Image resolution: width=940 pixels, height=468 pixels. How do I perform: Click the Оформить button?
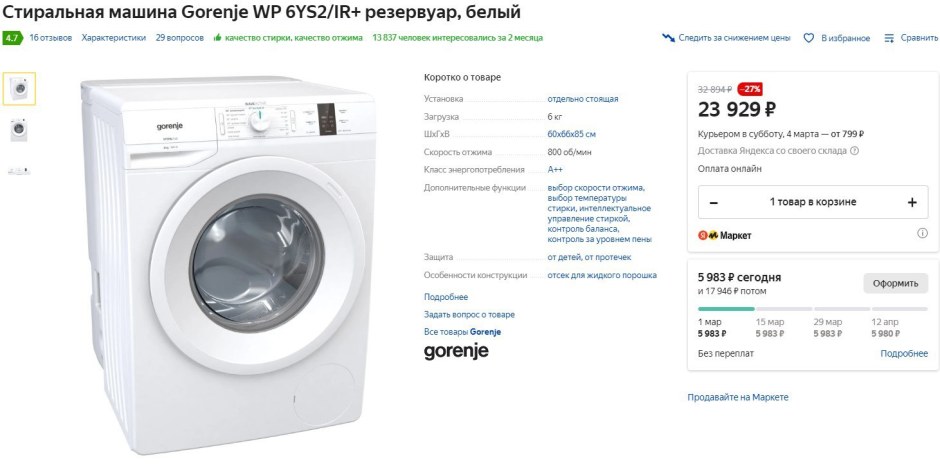pyautogui.click(x=895, y=283)
